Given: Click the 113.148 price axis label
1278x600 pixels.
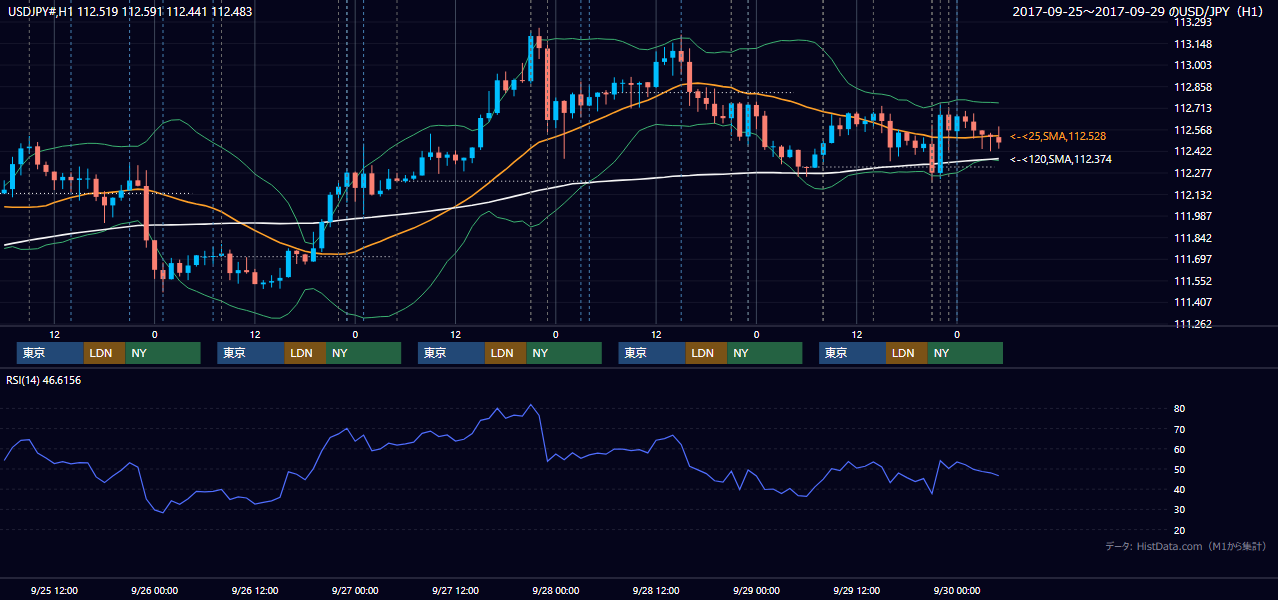Looking at the screenshot, I should [1192, 44].
